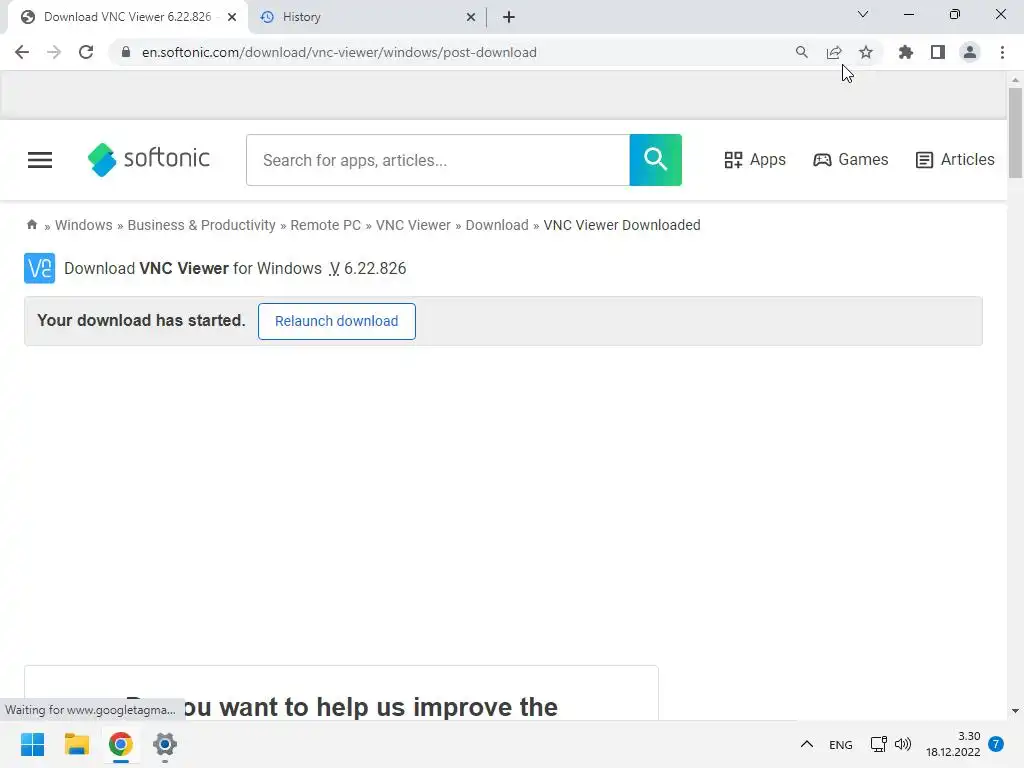Click the home breadcrumb icon
The image size is (1024, 768).
[x=32, y=225]
